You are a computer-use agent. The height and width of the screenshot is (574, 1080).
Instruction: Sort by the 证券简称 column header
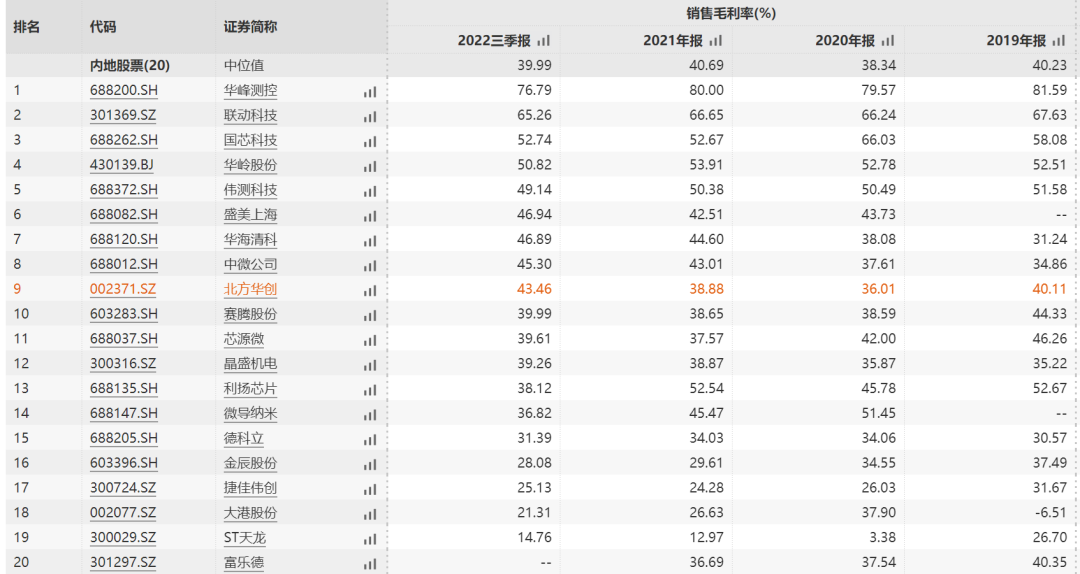click(251, 27)
